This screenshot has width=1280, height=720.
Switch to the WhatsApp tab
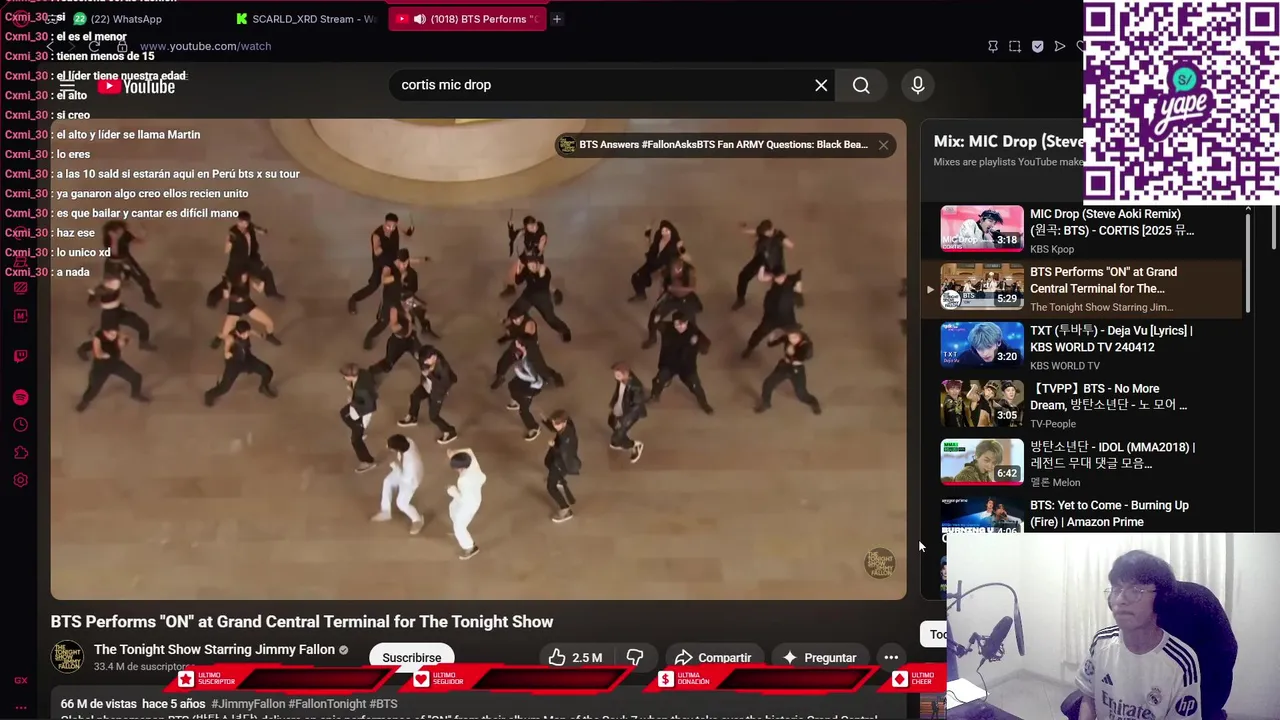click(x=118, y=19)
